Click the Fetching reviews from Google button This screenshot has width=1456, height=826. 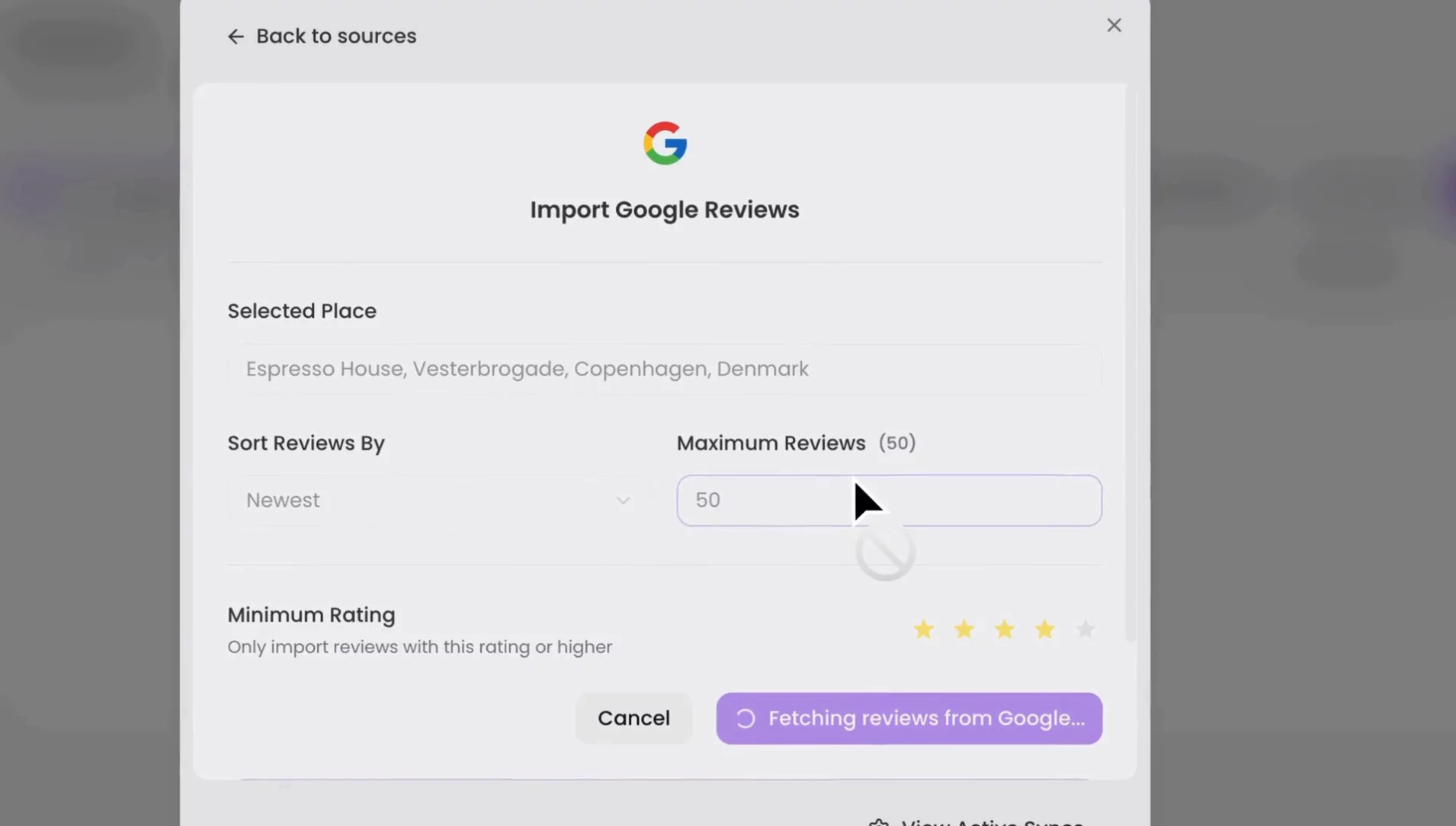[x=909, y=719]
